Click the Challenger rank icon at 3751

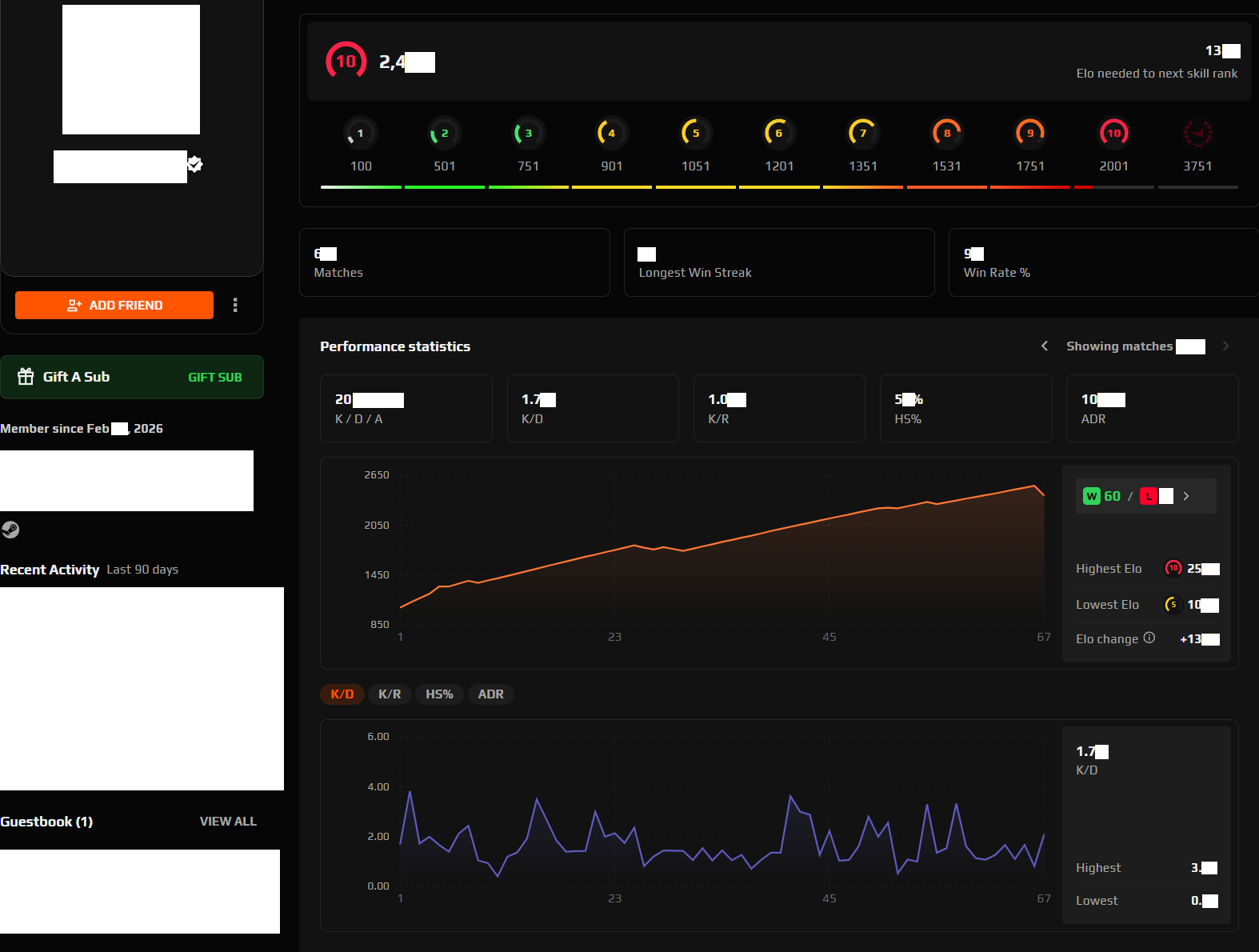(x=1197, y=133)
